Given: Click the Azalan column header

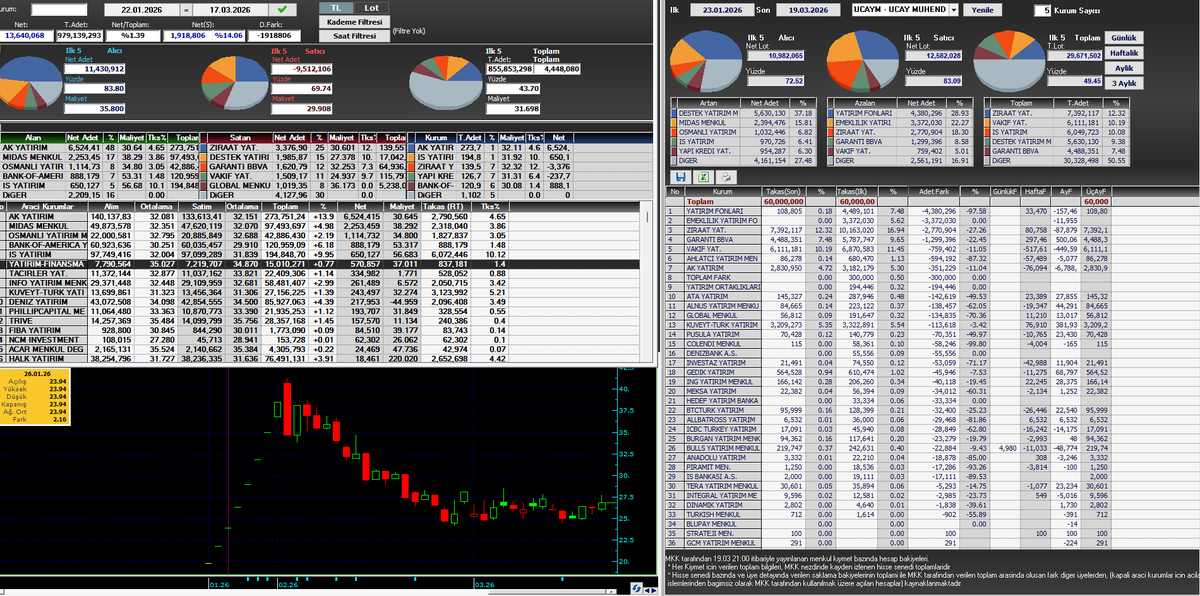Looking at the screenshot, I should coord(863,102).
